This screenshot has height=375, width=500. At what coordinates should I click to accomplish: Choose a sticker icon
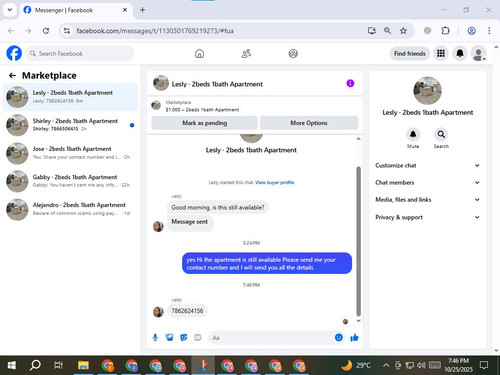184,338
